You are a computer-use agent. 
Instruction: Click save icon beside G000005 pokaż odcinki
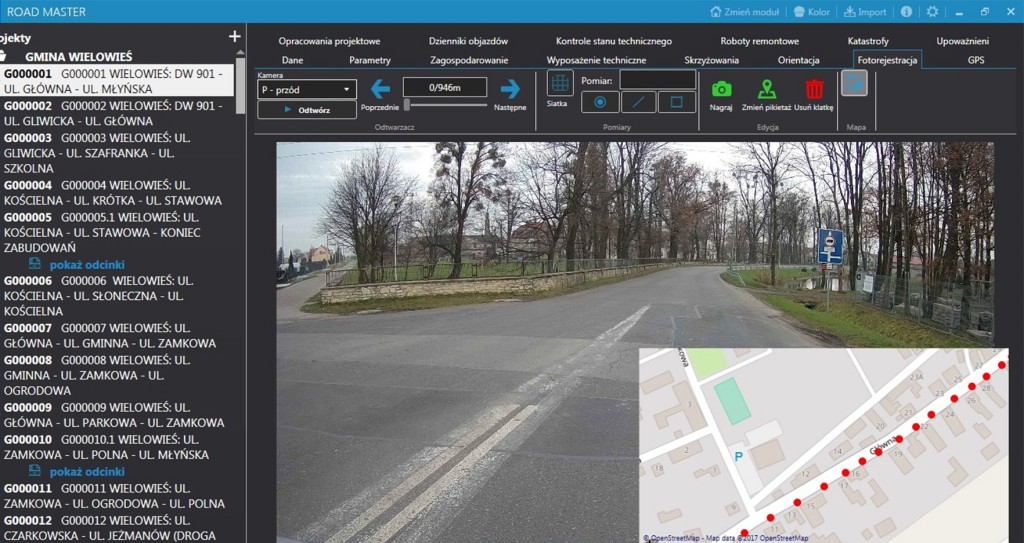coord(35,263)
